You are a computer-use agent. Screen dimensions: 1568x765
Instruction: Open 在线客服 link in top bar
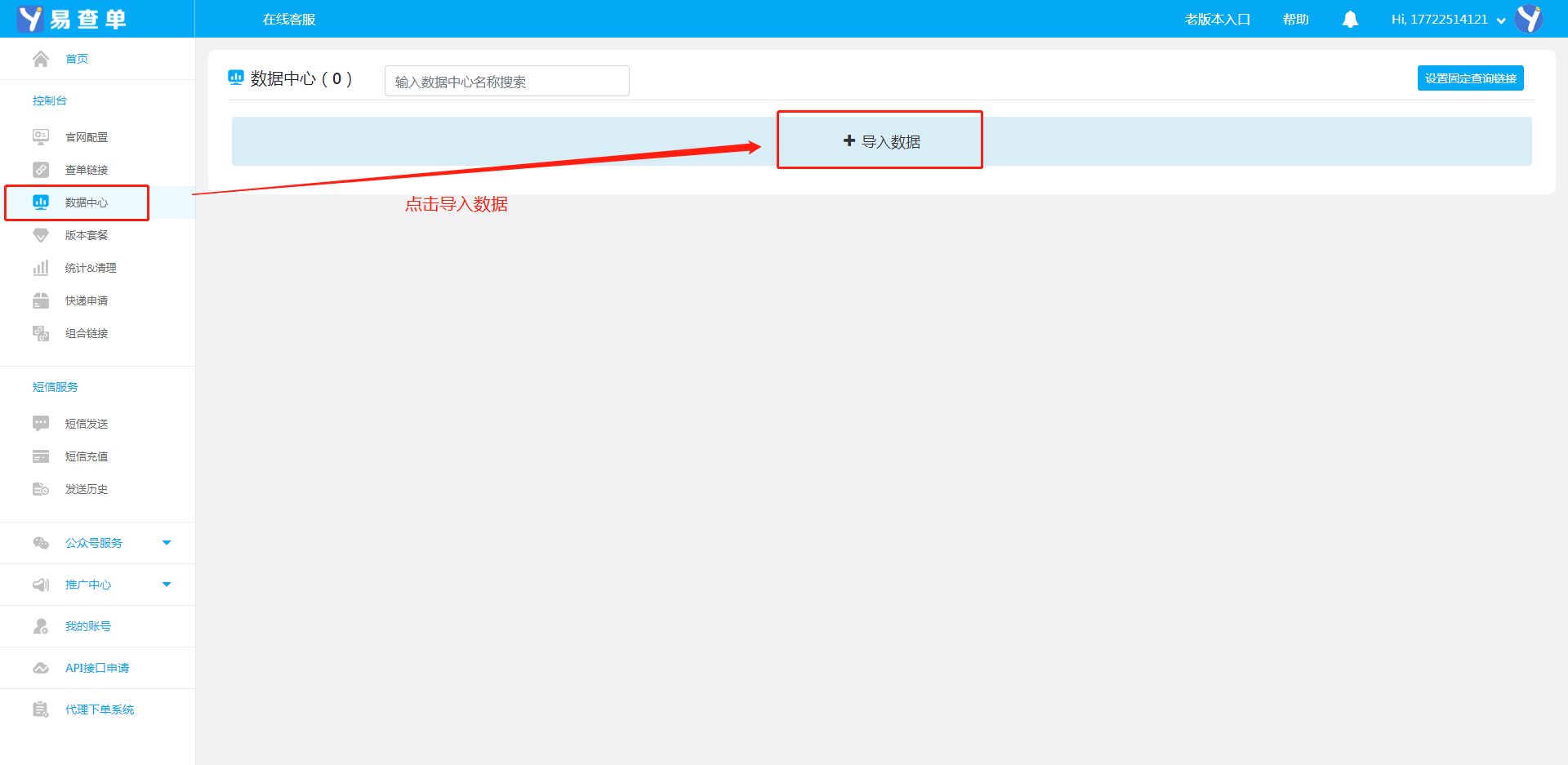click(289, 20)
